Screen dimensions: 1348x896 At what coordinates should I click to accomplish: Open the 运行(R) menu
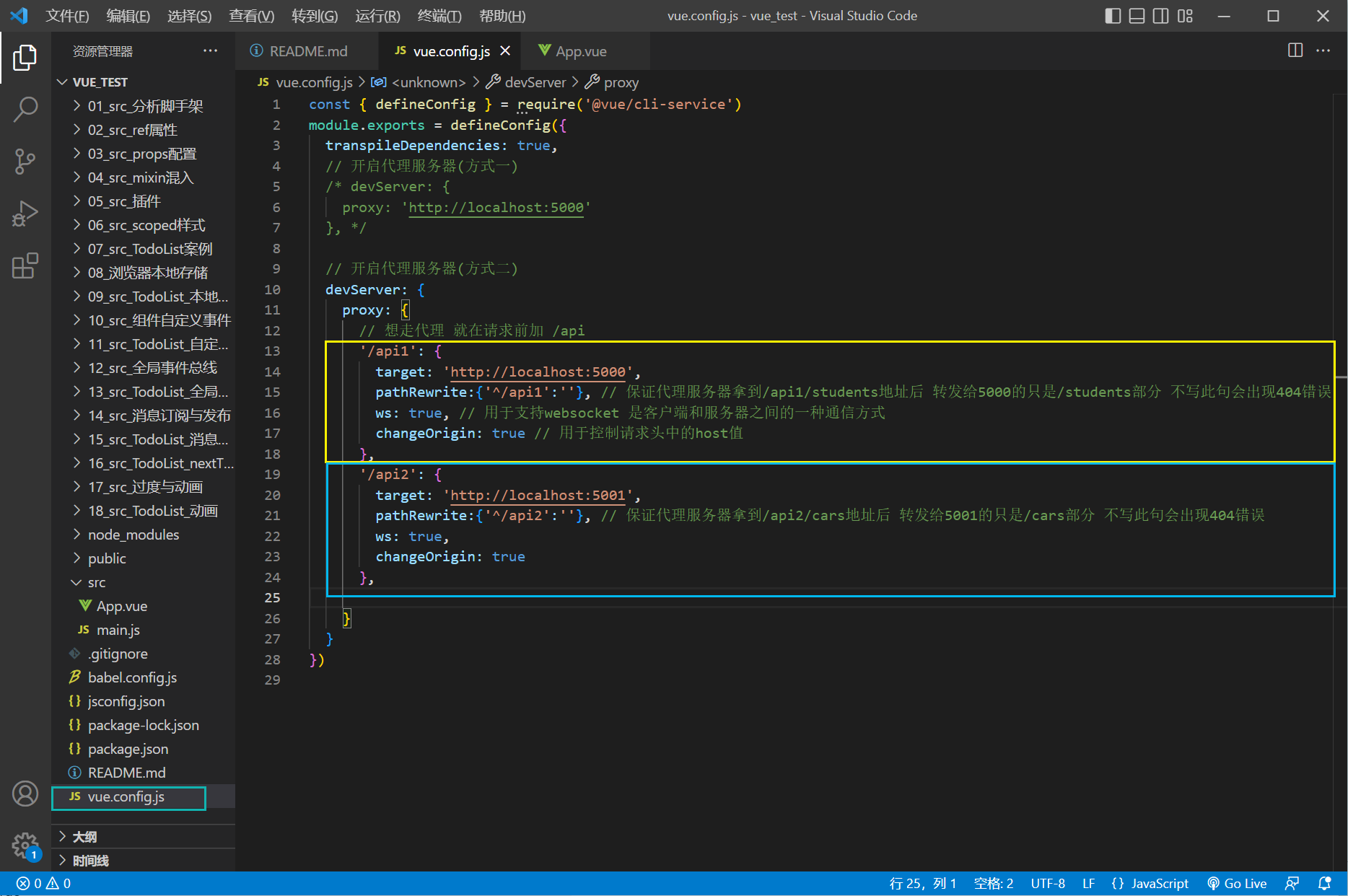coord(377,16)
